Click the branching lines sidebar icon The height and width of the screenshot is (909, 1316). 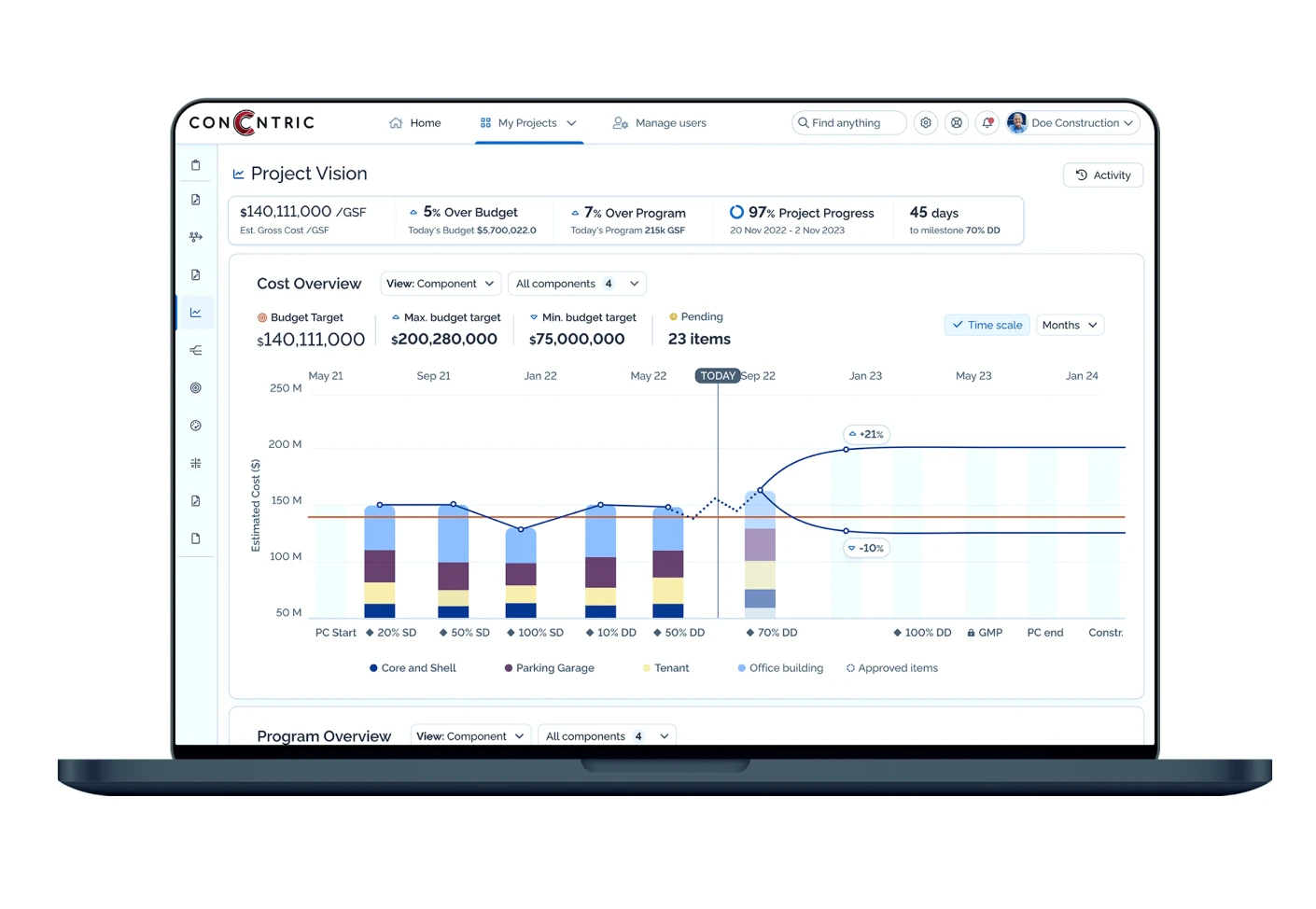(195, 350)
